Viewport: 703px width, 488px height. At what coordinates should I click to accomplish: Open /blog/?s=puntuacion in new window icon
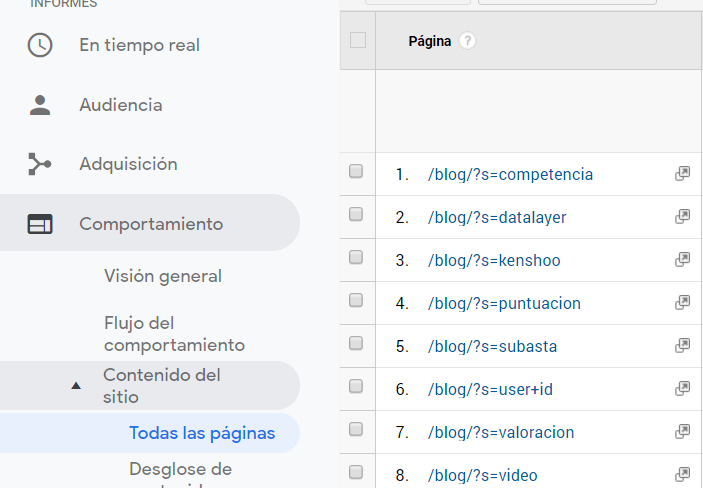point(682,302)
